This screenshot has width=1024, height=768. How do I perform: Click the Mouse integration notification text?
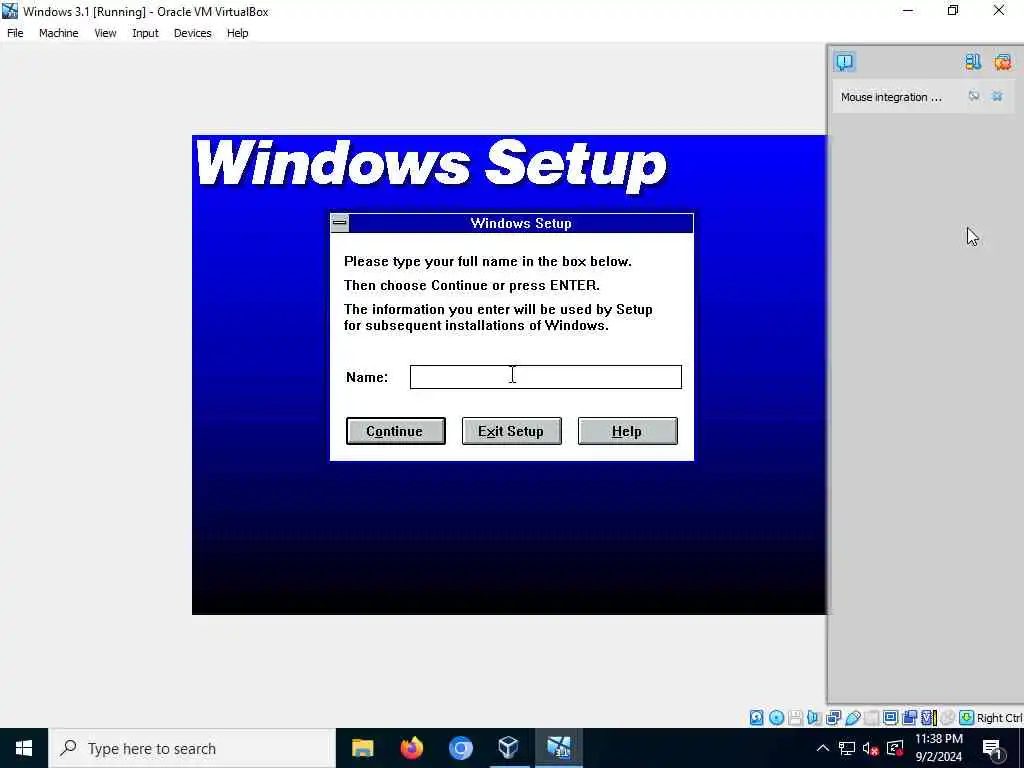(891, 97)
